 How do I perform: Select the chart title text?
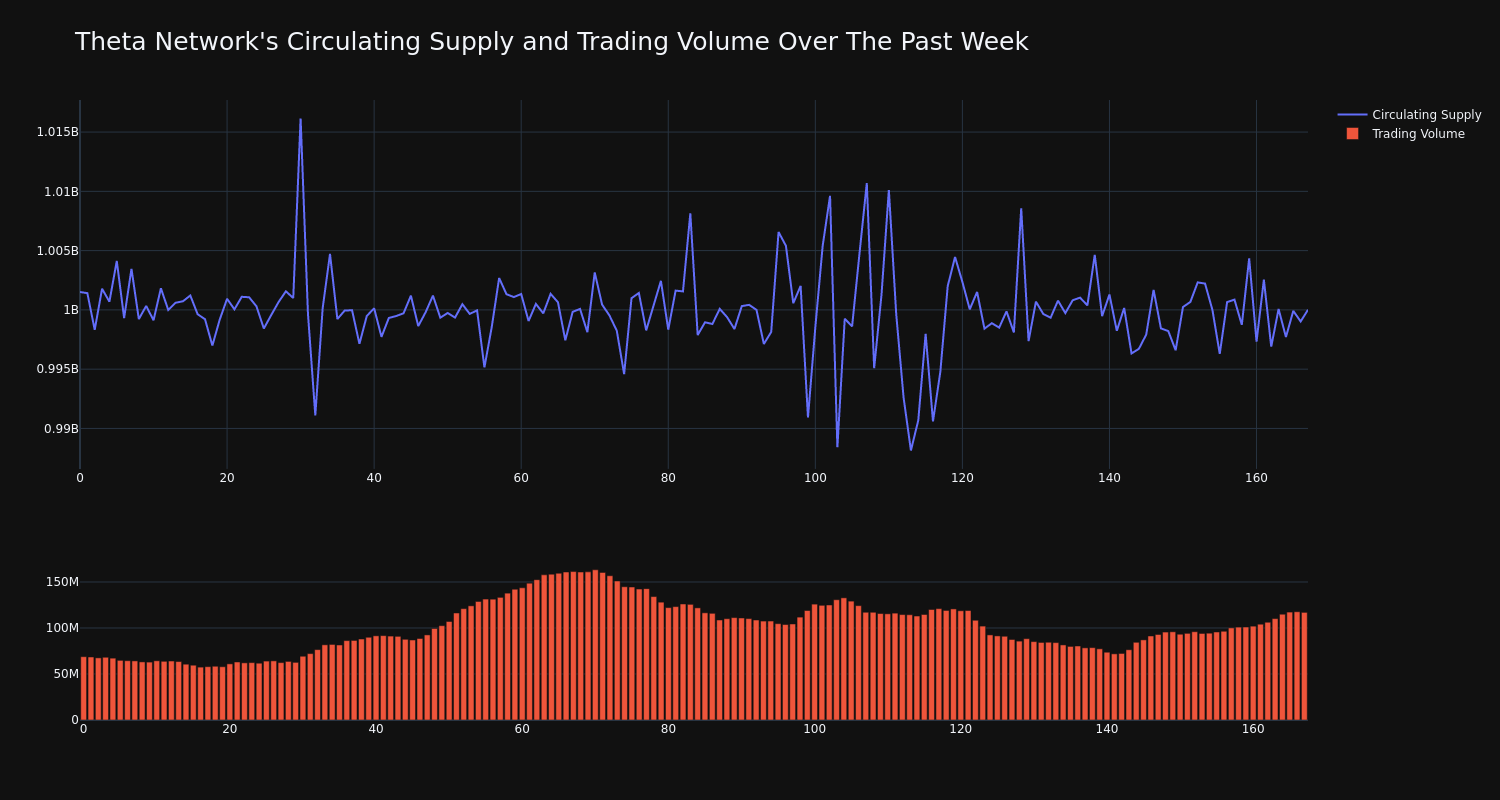(551, 42)
